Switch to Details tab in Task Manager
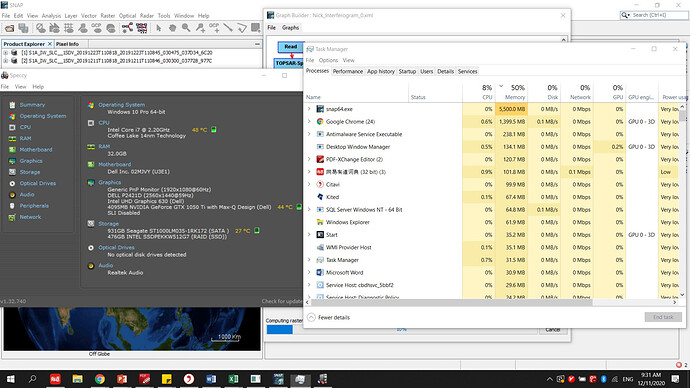 pyautogui.click(x=445, y=71)
